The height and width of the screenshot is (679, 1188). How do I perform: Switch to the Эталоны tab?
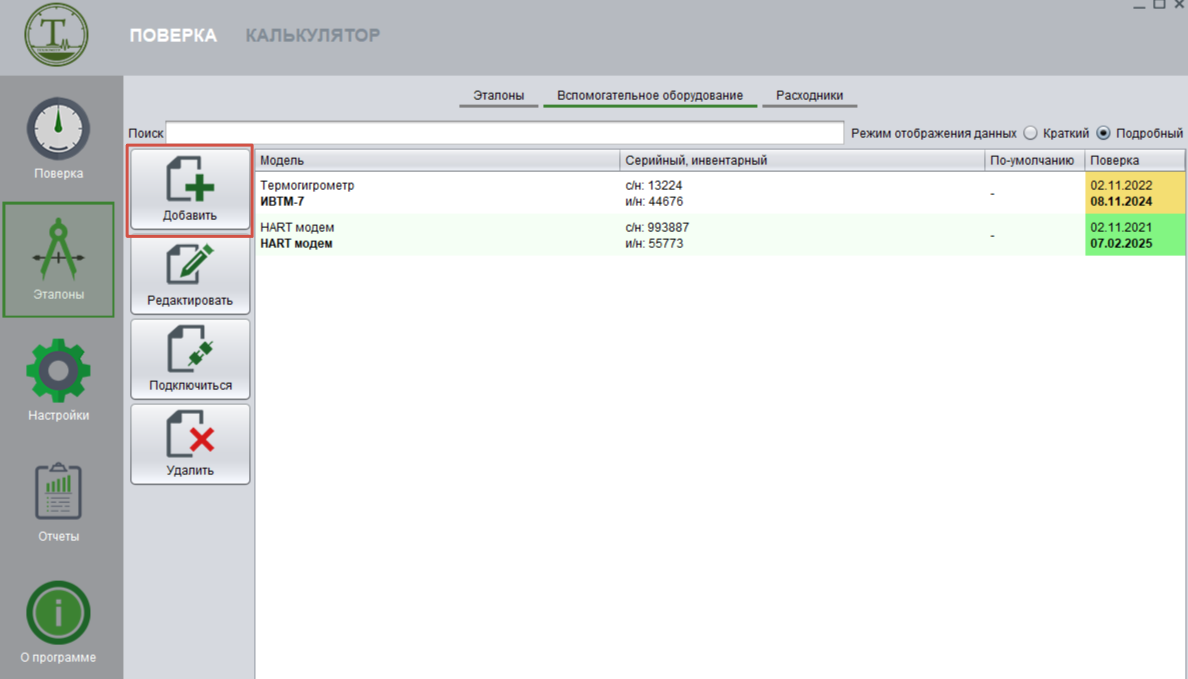point(498,96)
